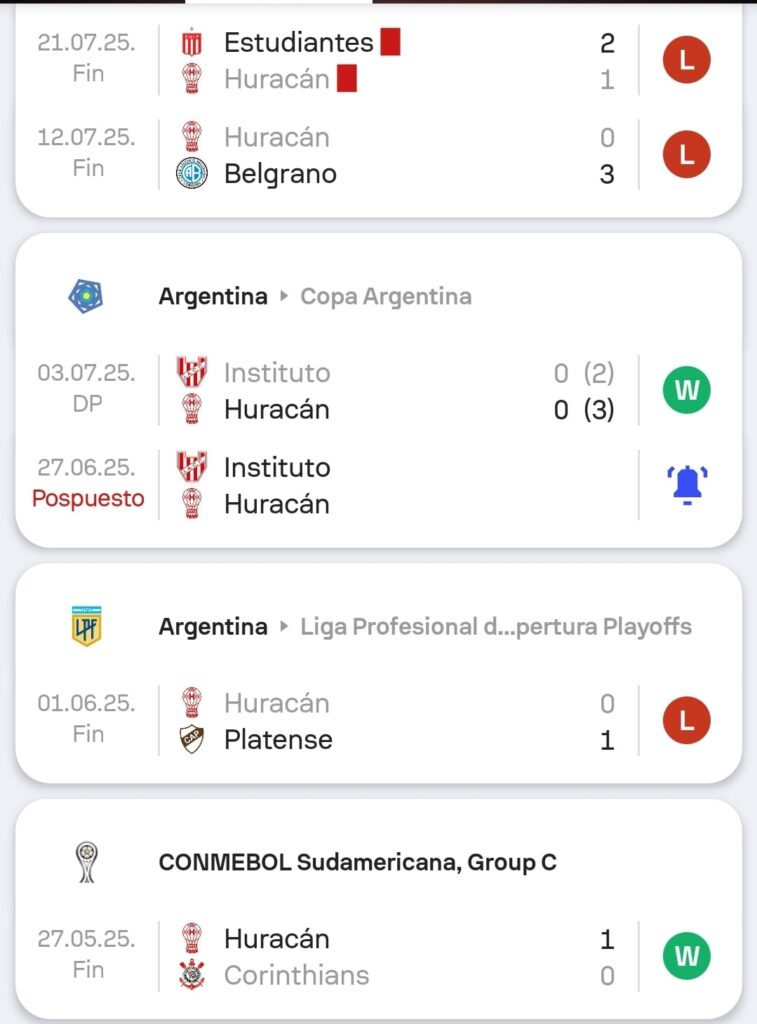Click Instituto crest in 03.07.25 match

[x=191, y=372]
